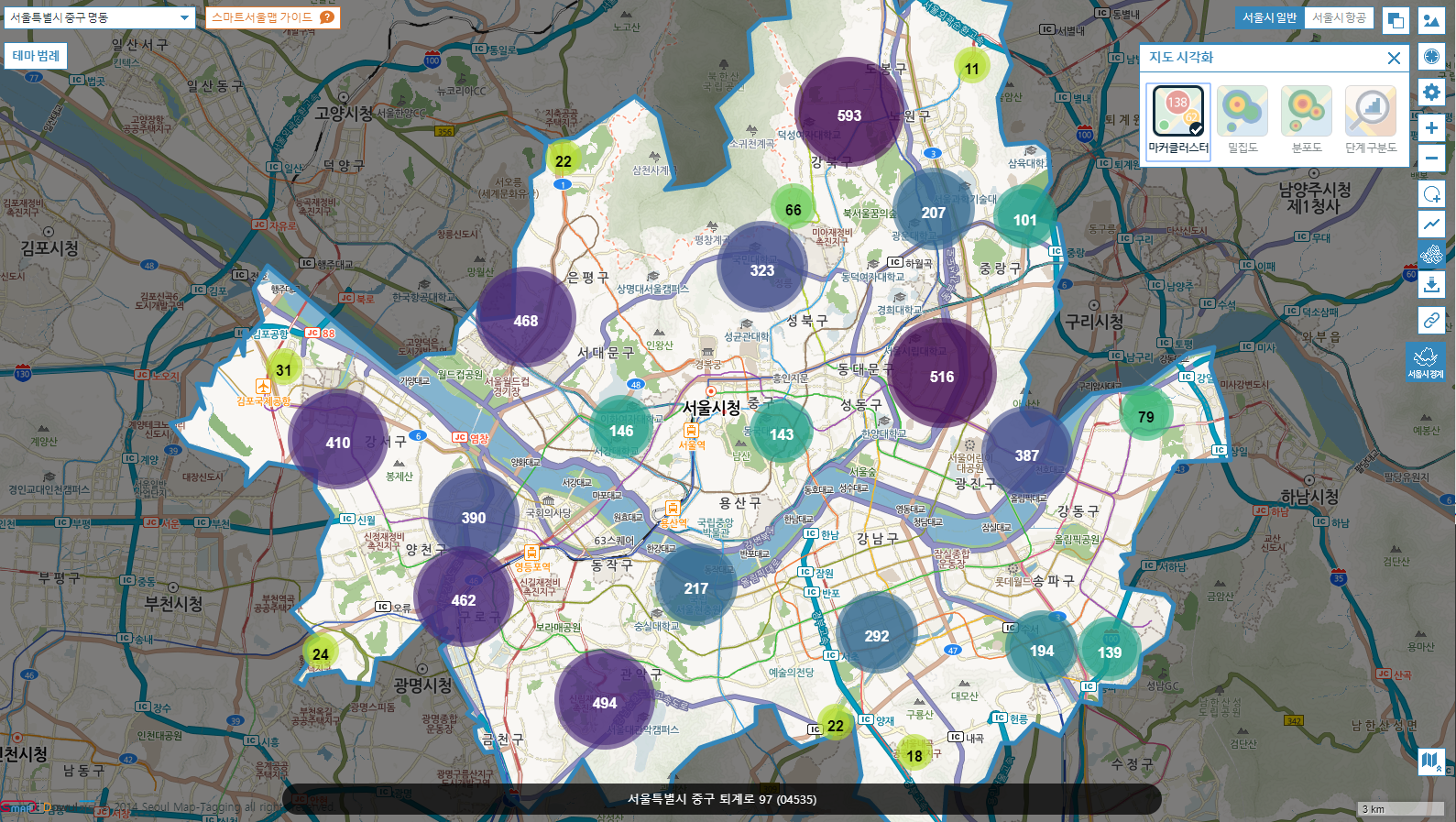Click the 24 cluster marker

click(320, 653)
